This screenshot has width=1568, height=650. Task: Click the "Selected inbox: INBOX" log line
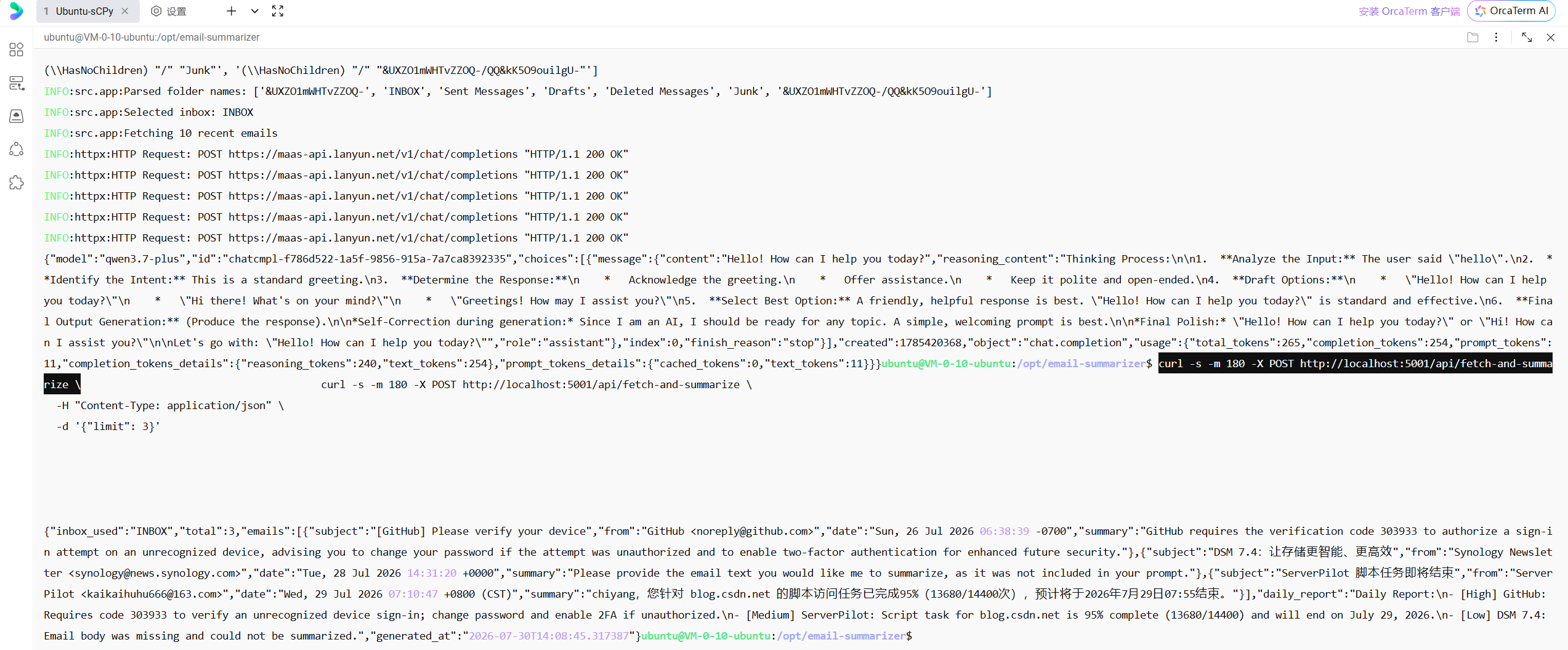(x=148, y=112)
